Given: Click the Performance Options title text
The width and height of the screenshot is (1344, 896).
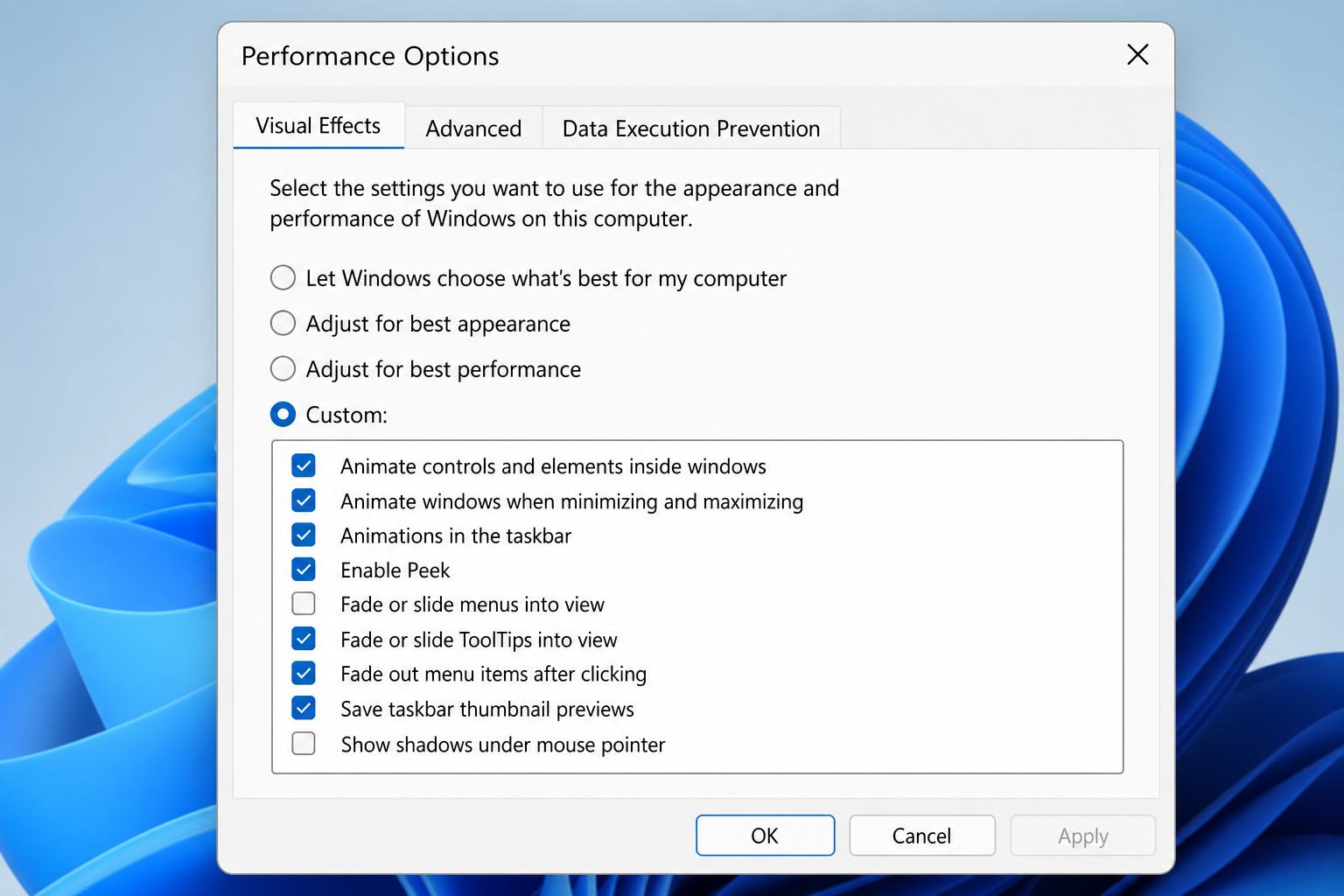Looking at the screenshot, I should (370, 56).
